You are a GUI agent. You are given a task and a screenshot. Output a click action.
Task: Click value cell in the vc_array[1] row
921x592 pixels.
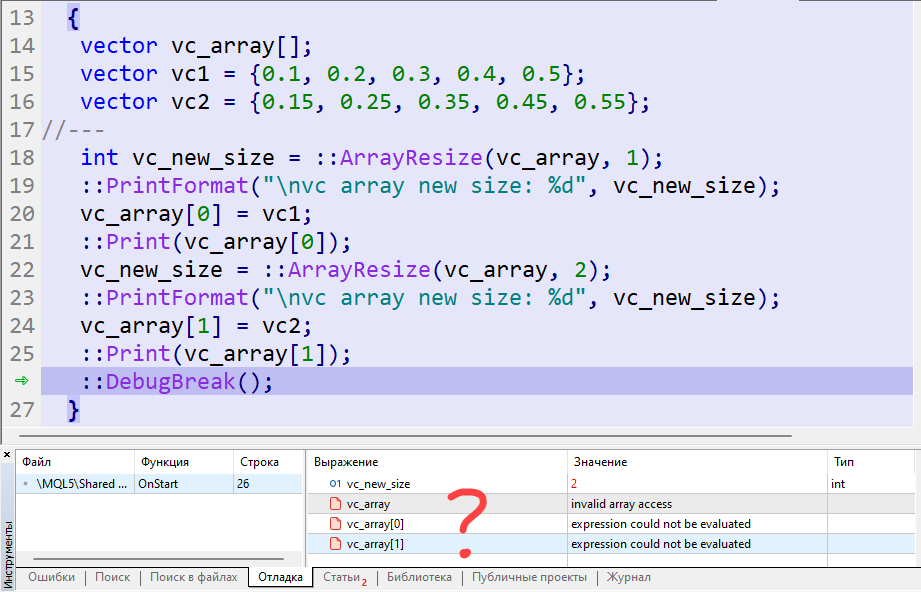click(x=697, y=544)
